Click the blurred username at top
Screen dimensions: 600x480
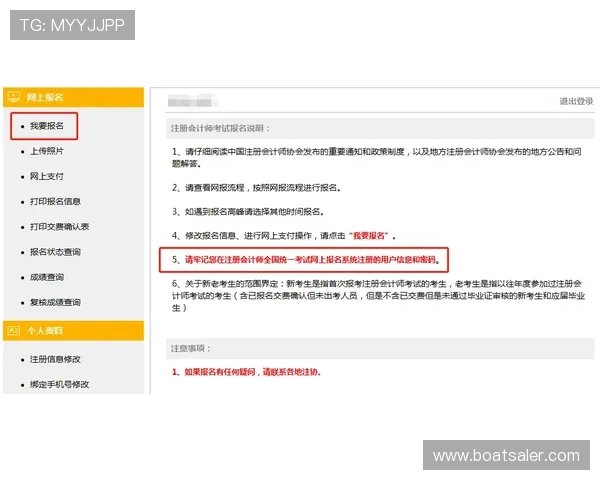point(190,102)
